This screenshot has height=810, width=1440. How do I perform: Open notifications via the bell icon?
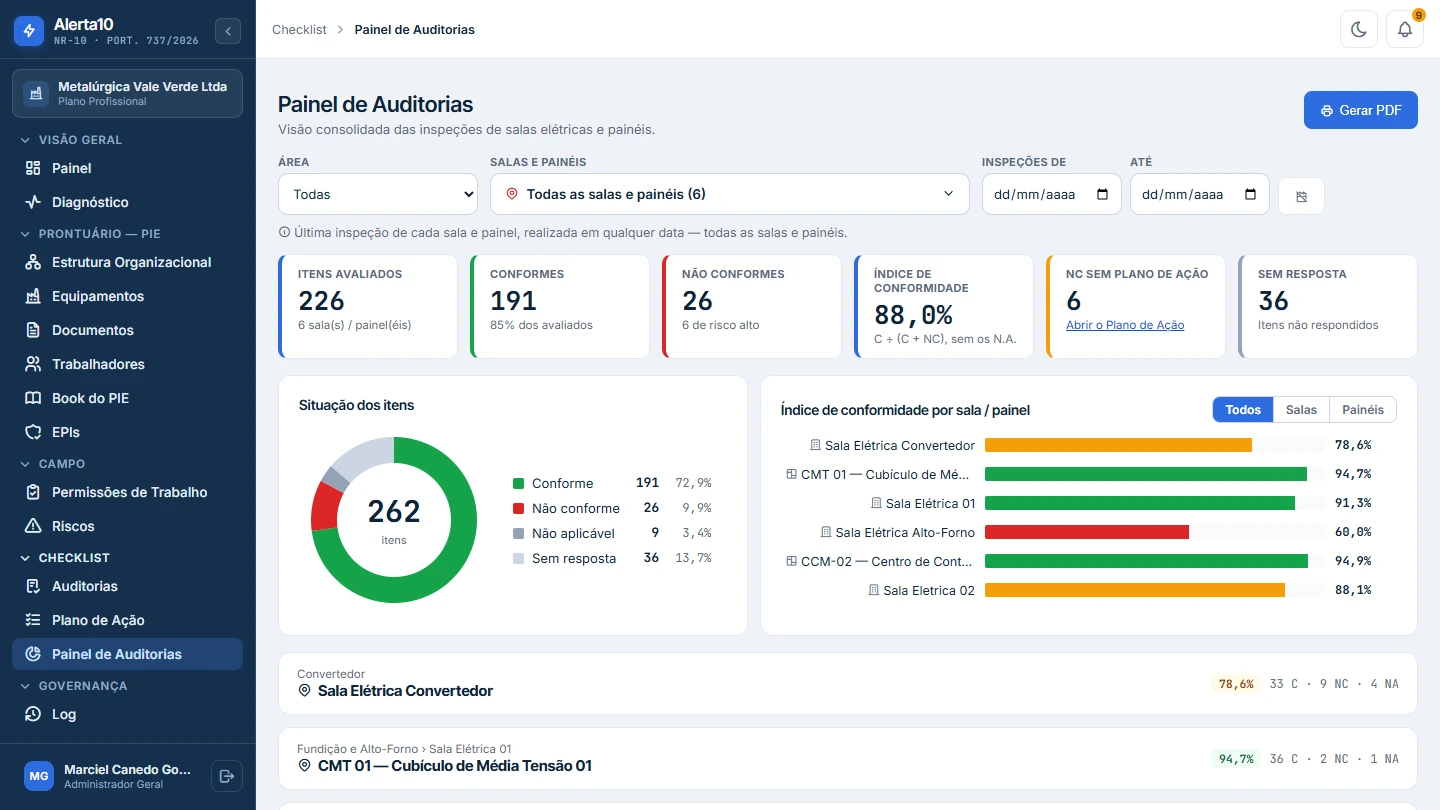click(x=1405, y=29)
